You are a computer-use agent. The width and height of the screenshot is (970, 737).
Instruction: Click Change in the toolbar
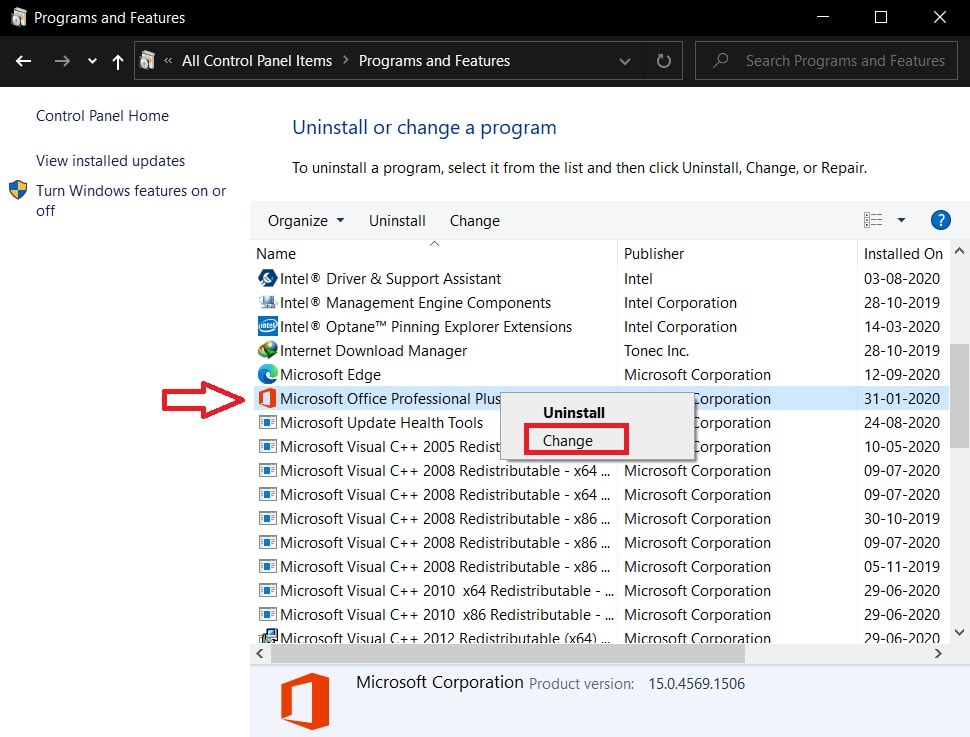pos(474,221)
